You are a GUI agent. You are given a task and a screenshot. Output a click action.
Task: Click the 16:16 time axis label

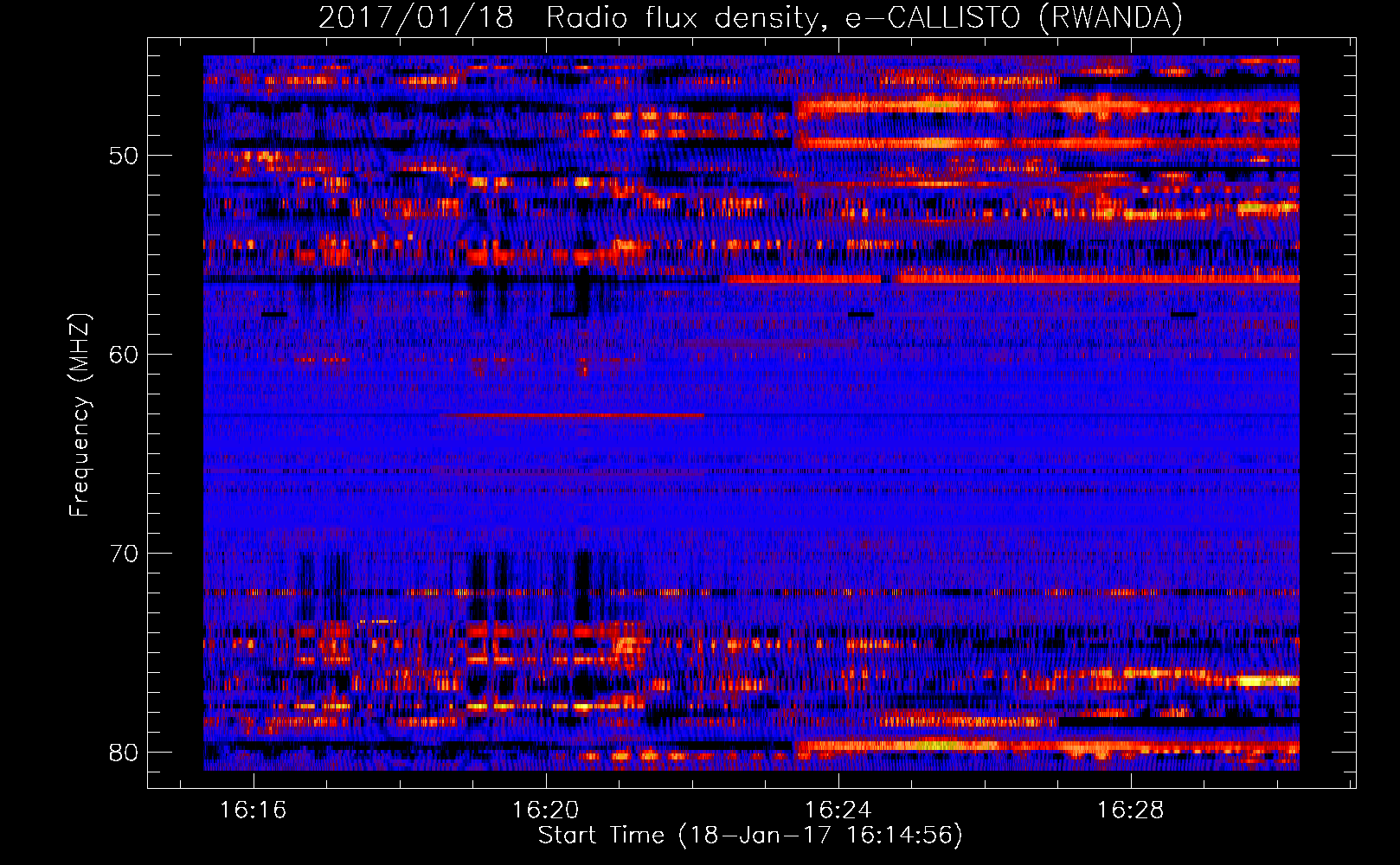pos(253,811)
